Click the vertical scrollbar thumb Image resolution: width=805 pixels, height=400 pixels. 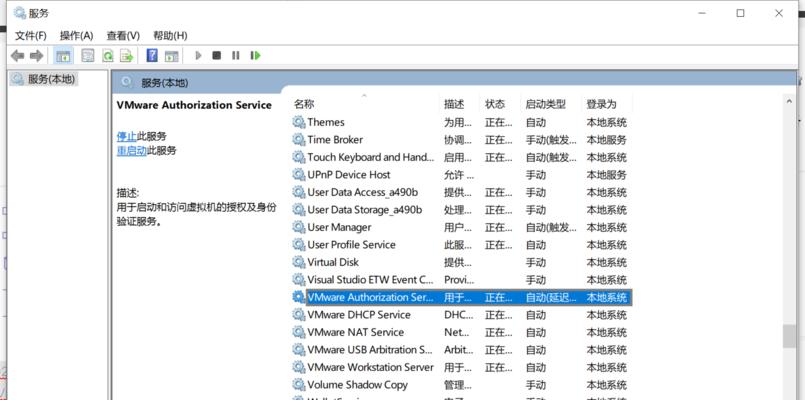tap(789, 337)
